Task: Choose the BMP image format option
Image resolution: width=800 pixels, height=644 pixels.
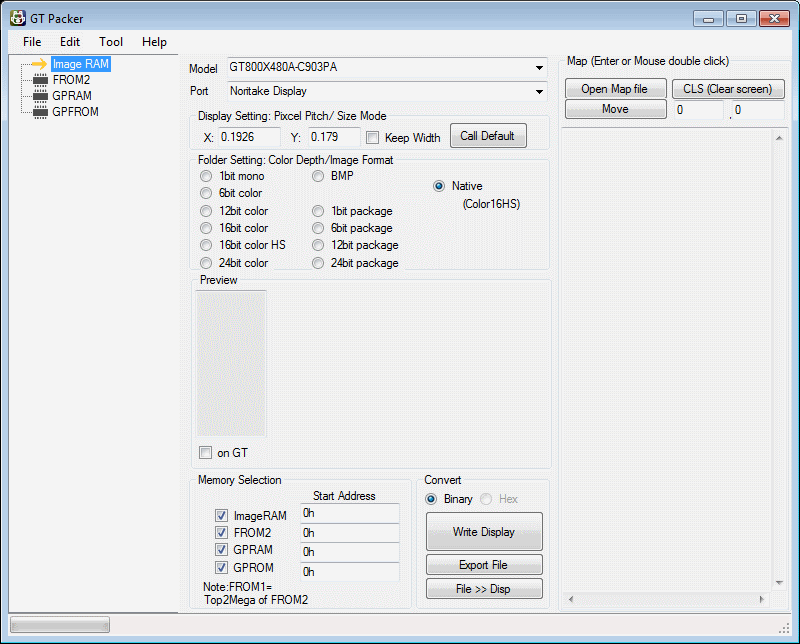Action: point(318,176)
